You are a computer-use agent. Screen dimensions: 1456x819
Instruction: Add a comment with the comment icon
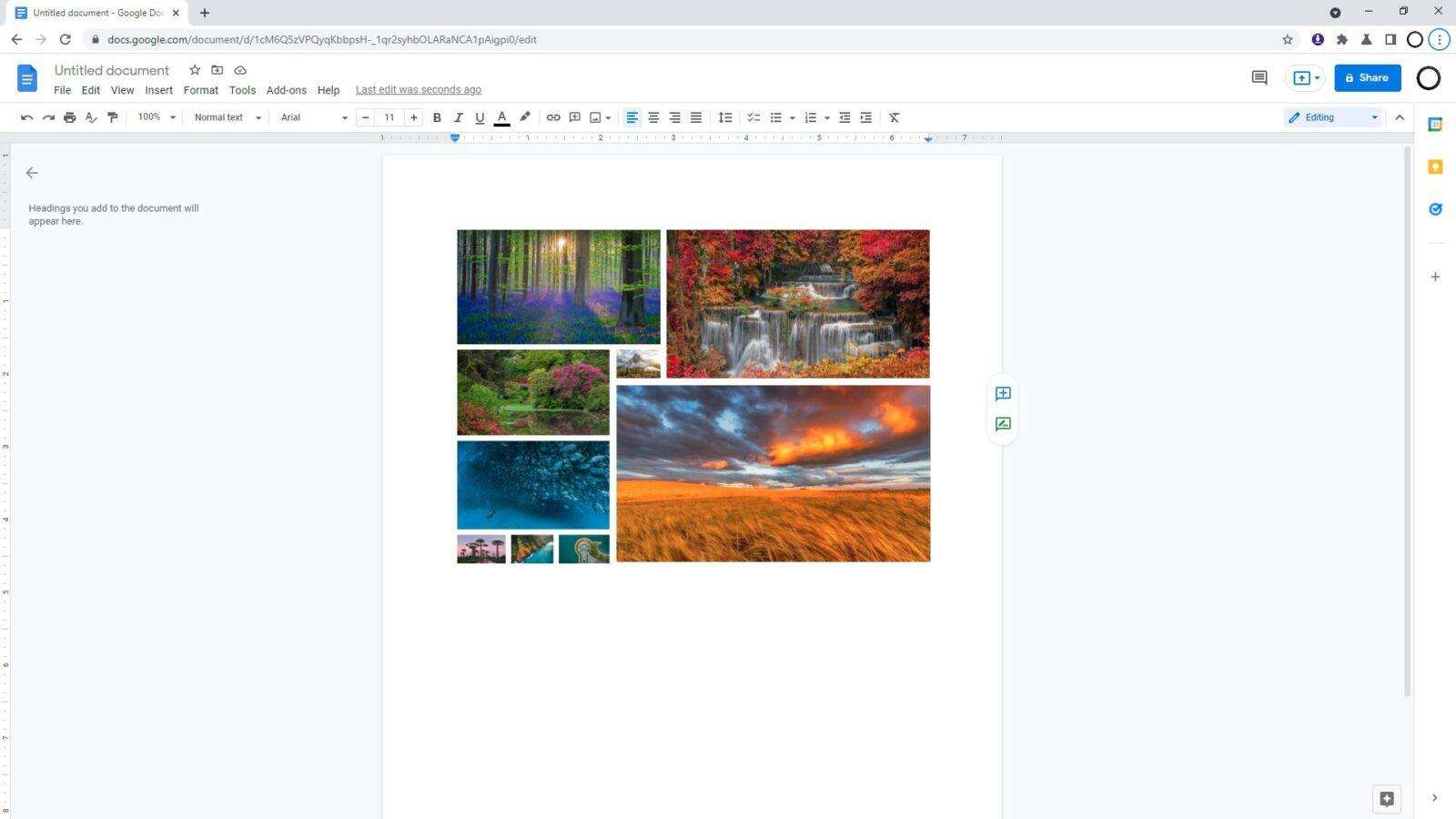click(x=574, y=116)
